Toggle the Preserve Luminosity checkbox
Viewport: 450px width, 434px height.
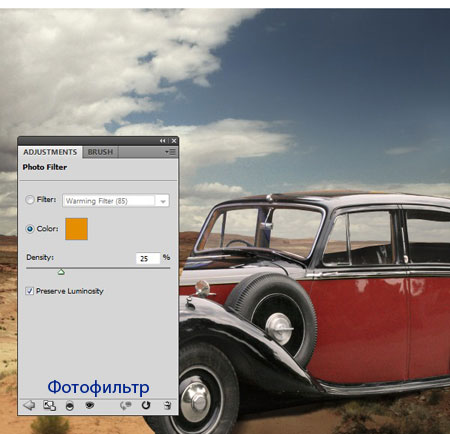pyautogui.click(x=30, y=291)
